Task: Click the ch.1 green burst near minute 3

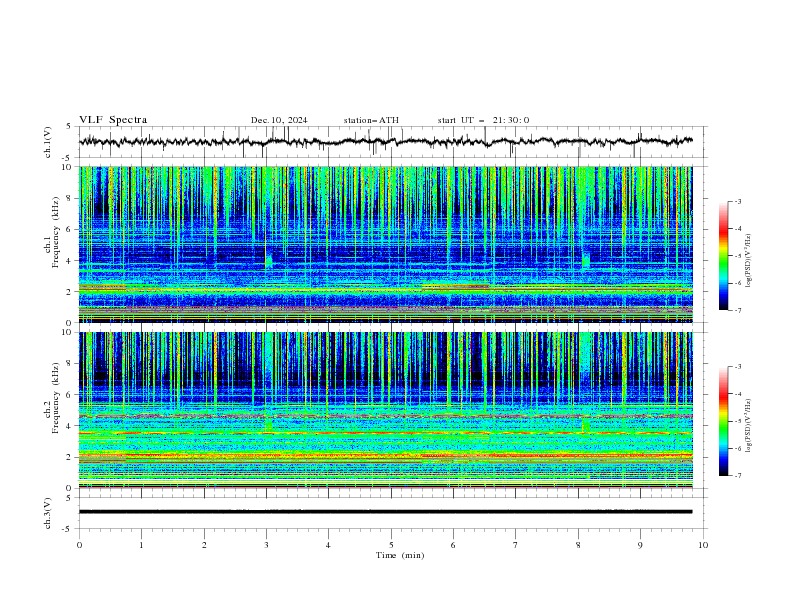Action: click(x=269, y=260)
